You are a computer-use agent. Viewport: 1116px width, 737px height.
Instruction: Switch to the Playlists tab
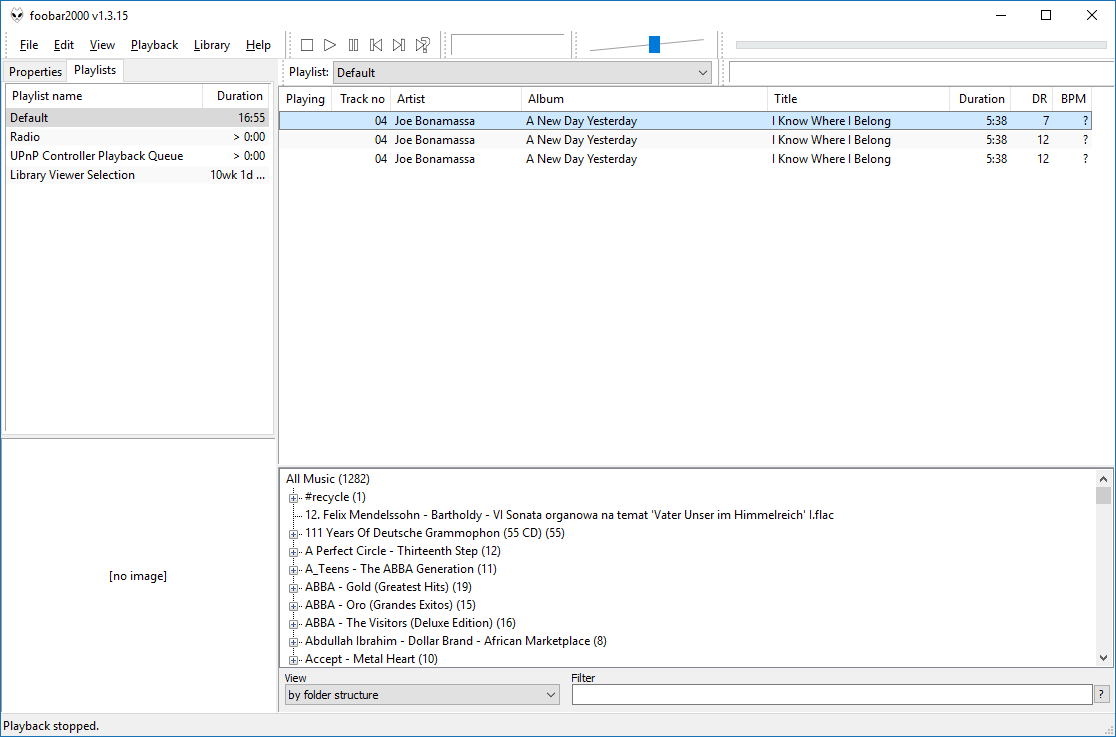pos(95,70)
